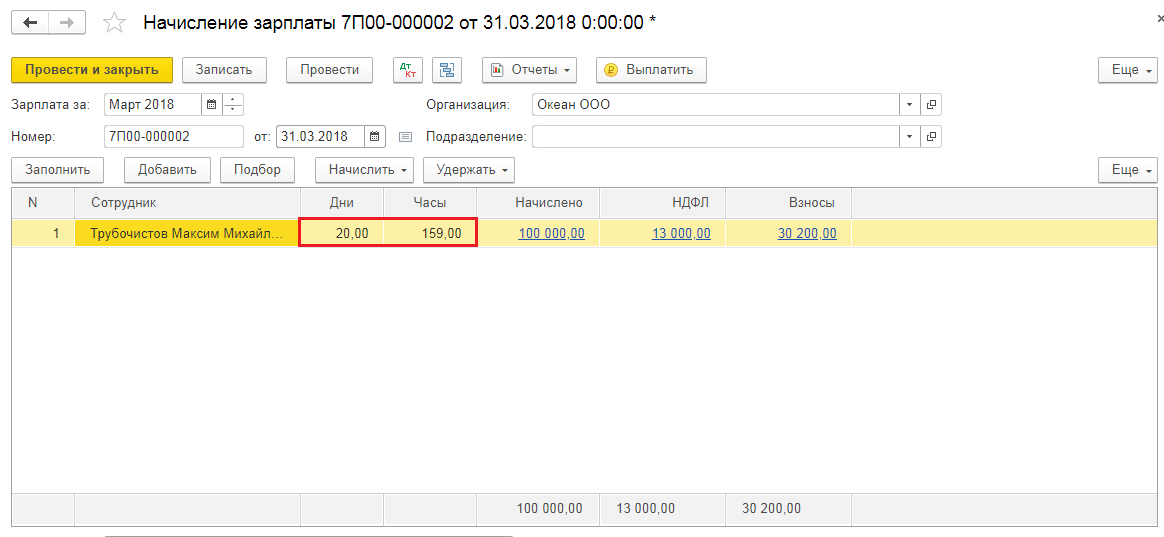This screenshot has height=537, width=1164.
Task: Click the Провести и закрыть button
Action: point(92,70)
